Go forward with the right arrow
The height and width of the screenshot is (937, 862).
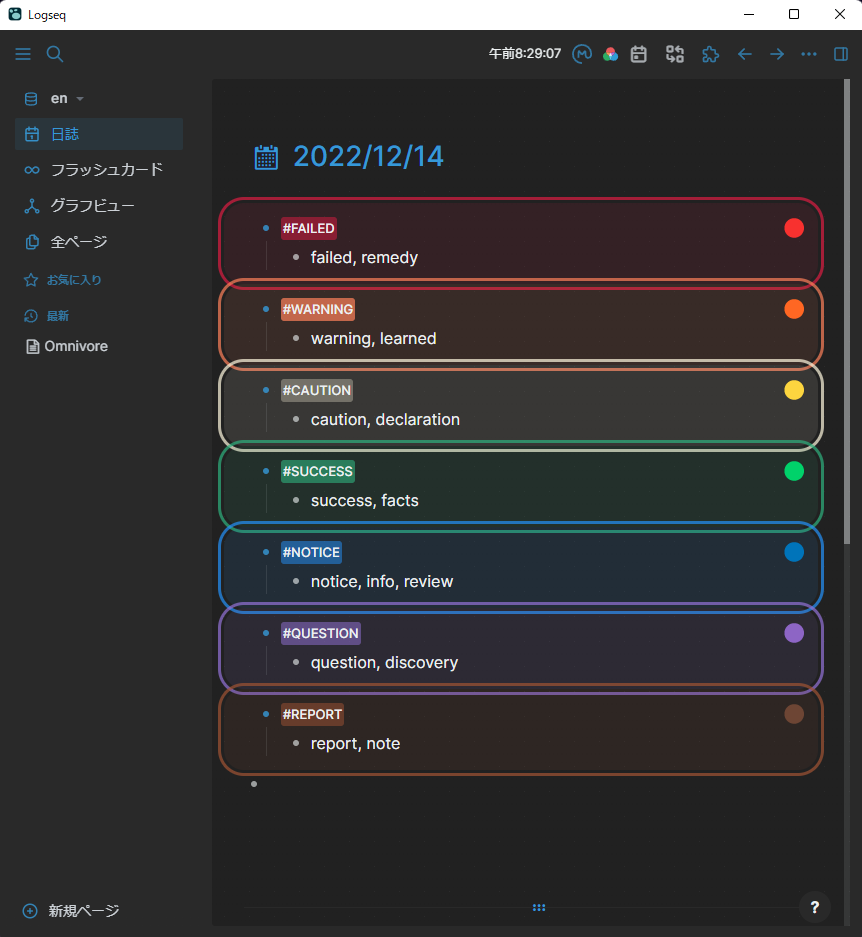[x=777, y=54]
